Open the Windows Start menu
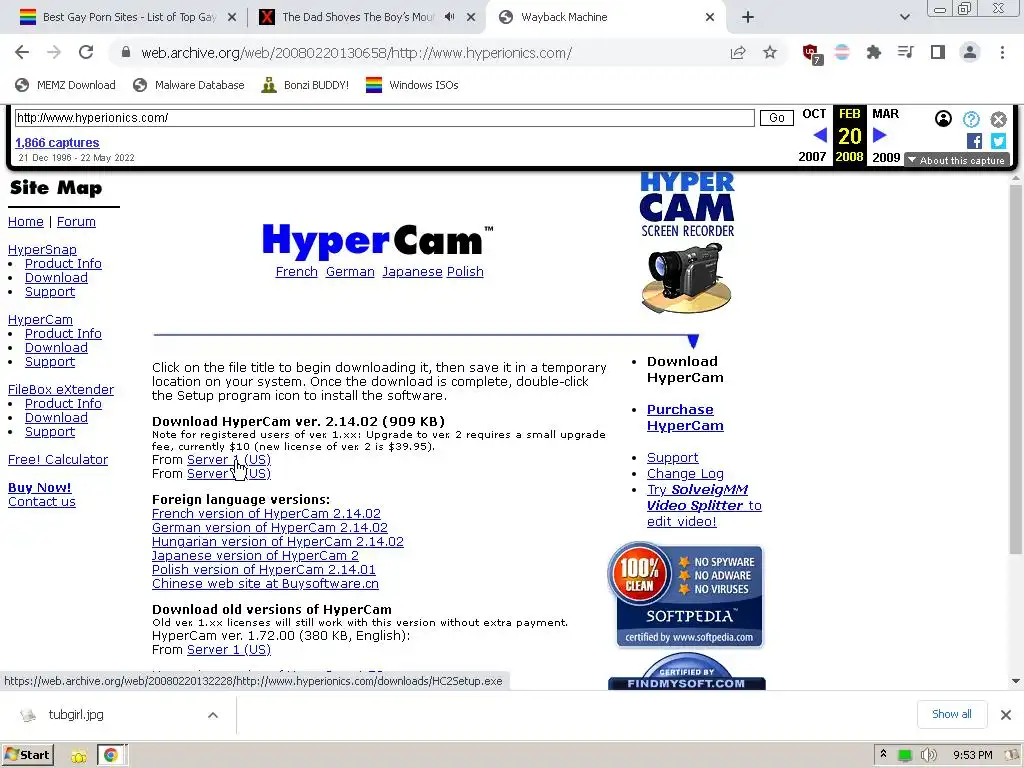 click(x=27, y=755)
